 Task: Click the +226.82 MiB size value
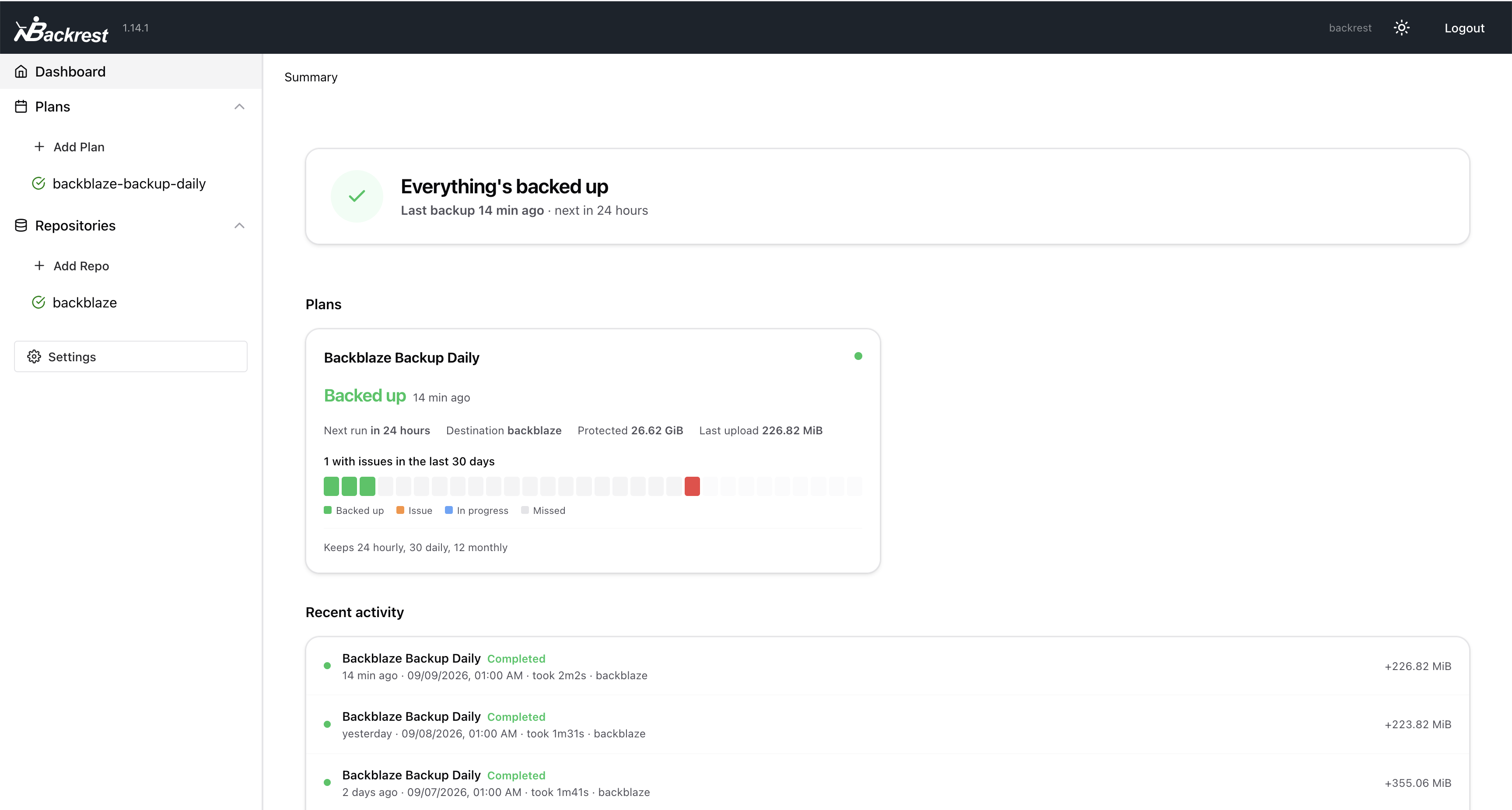click(1417, 666)
